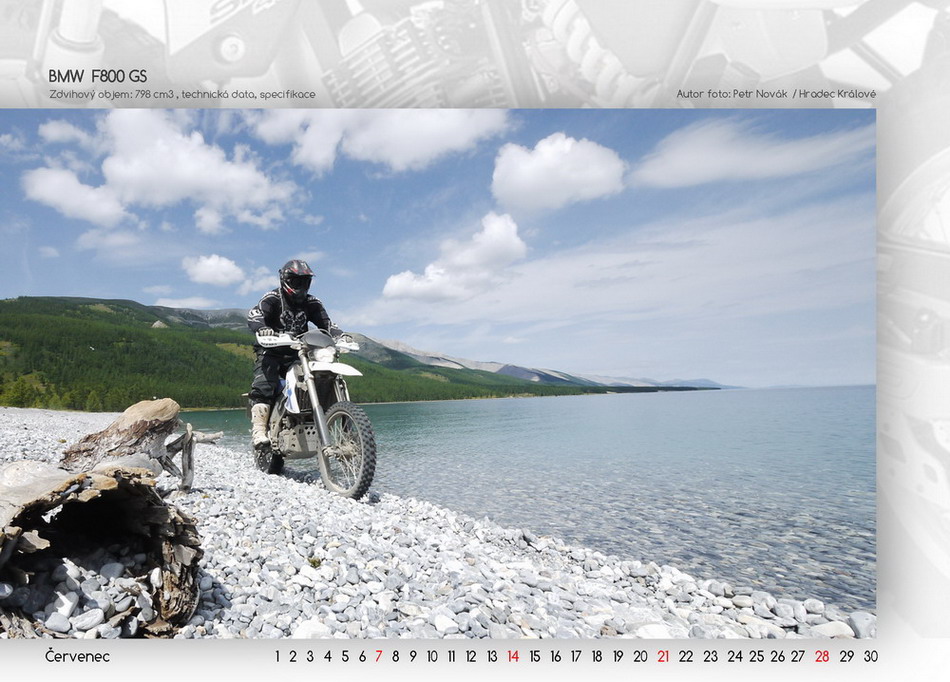The height and width of the screenshot is (682, 950).
Task: Select red Sunday date 7
Action: [379, 657]
